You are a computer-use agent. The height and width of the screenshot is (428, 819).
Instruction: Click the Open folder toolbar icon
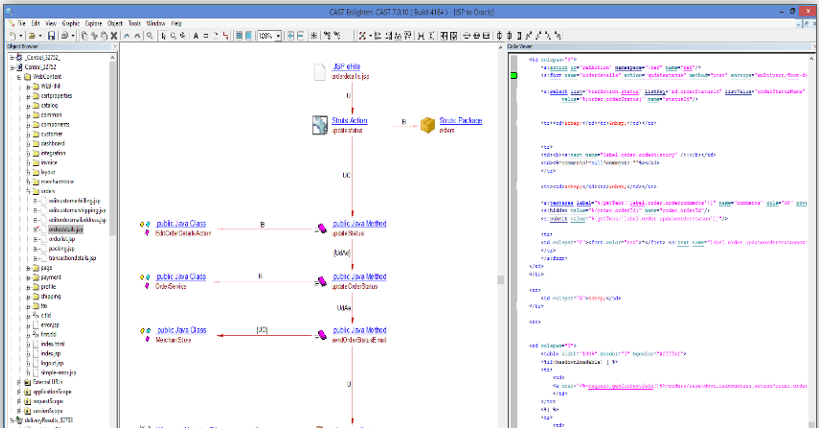pos(31,36)
